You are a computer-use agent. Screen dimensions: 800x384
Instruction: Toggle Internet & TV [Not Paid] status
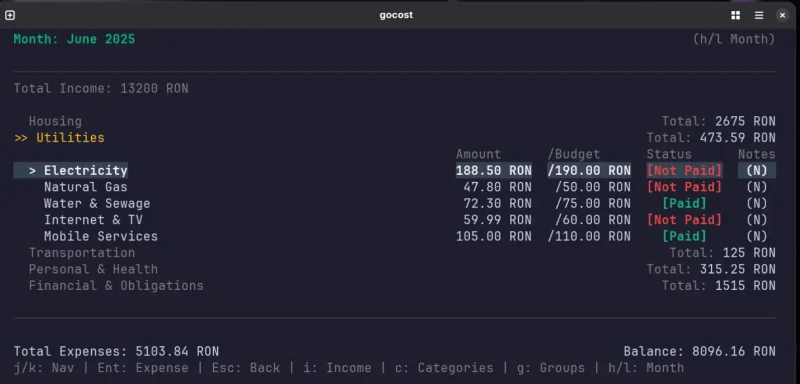tap(685, 220)
